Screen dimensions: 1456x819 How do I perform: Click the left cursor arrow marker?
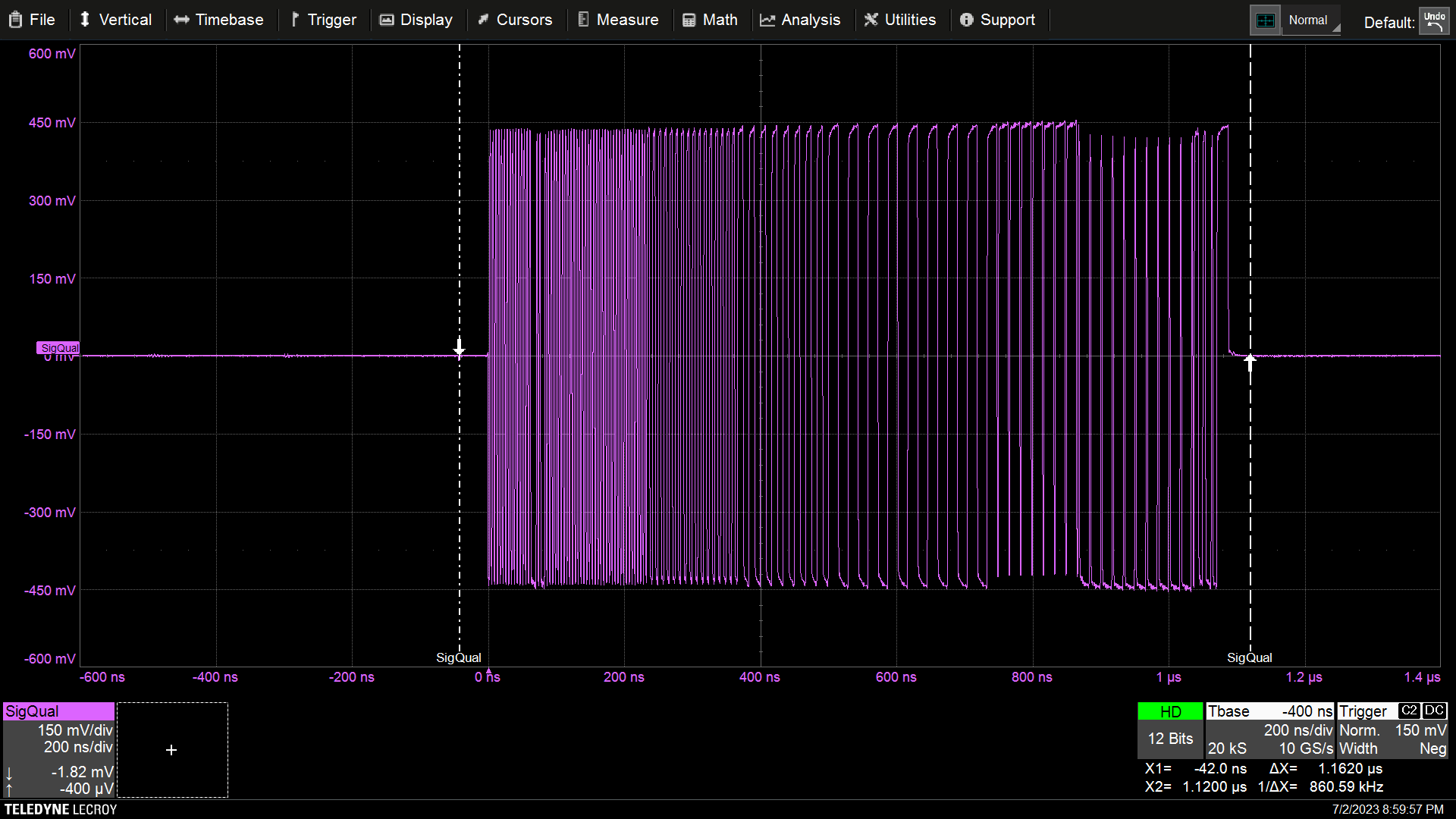(459, 349)
